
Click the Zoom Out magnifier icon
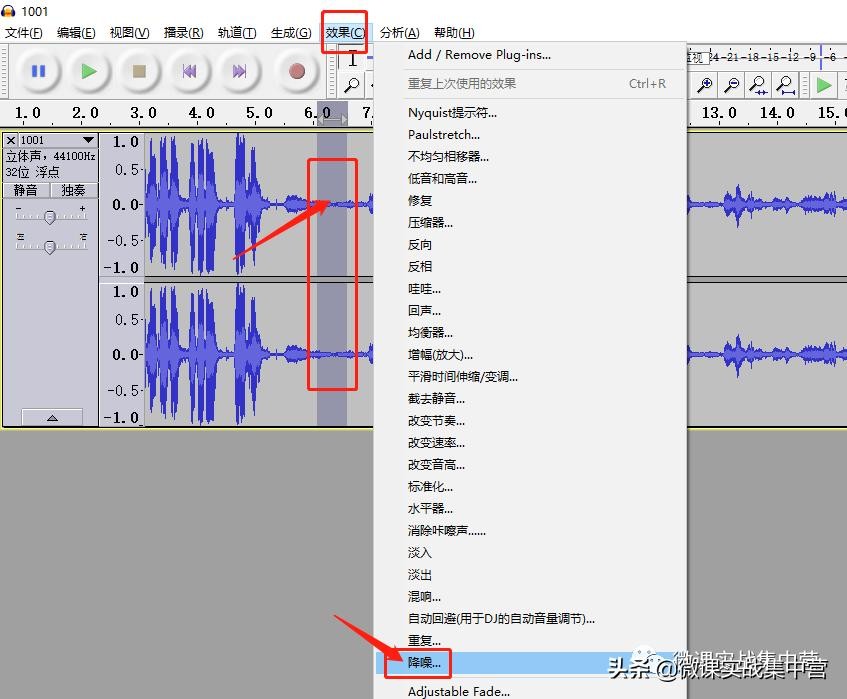733,85
